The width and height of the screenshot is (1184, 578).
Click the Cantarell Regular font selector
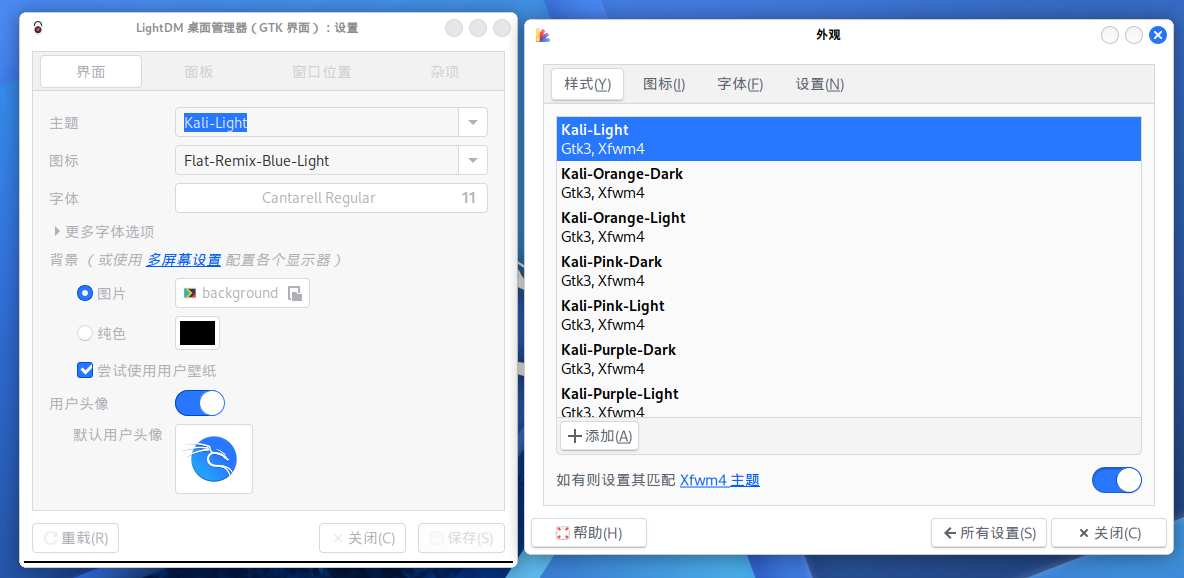[x=331, y=198]
